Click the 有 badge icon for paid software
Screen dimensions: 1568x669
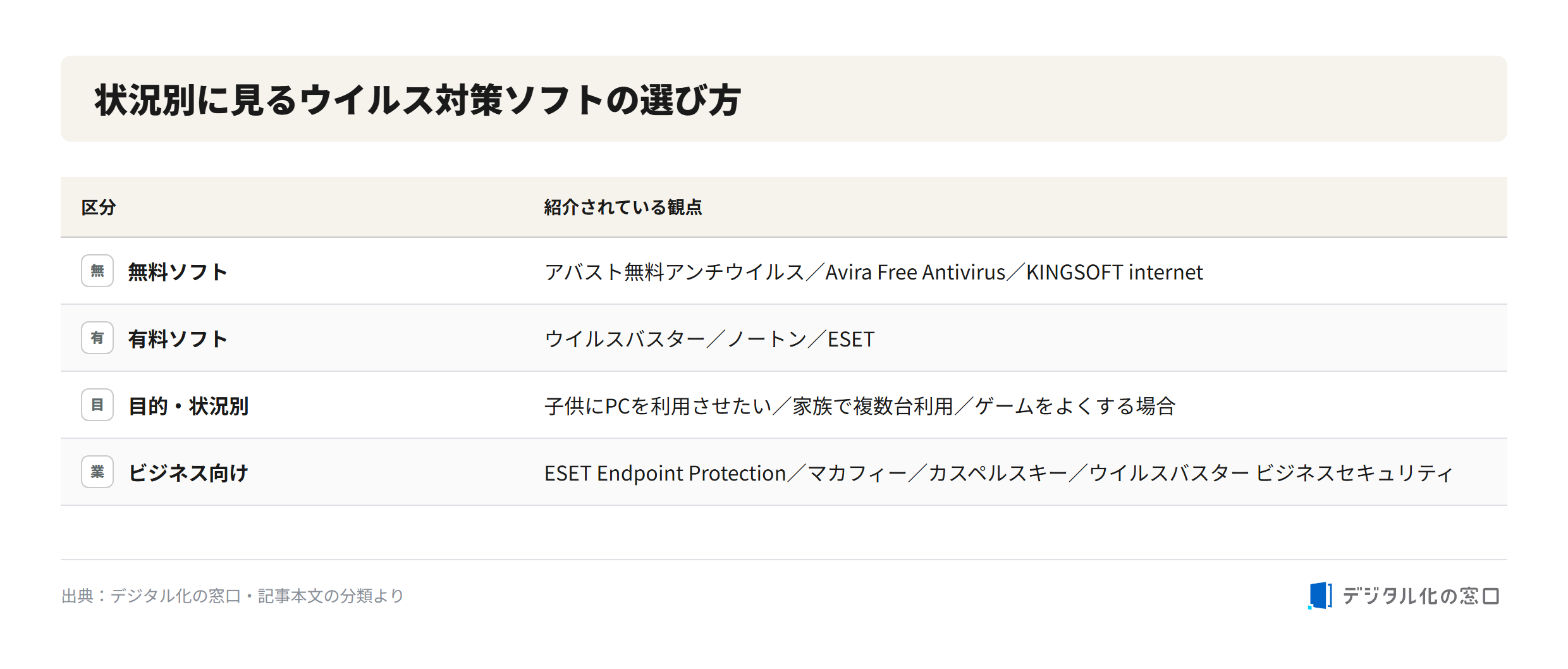[x=97, y=338]
